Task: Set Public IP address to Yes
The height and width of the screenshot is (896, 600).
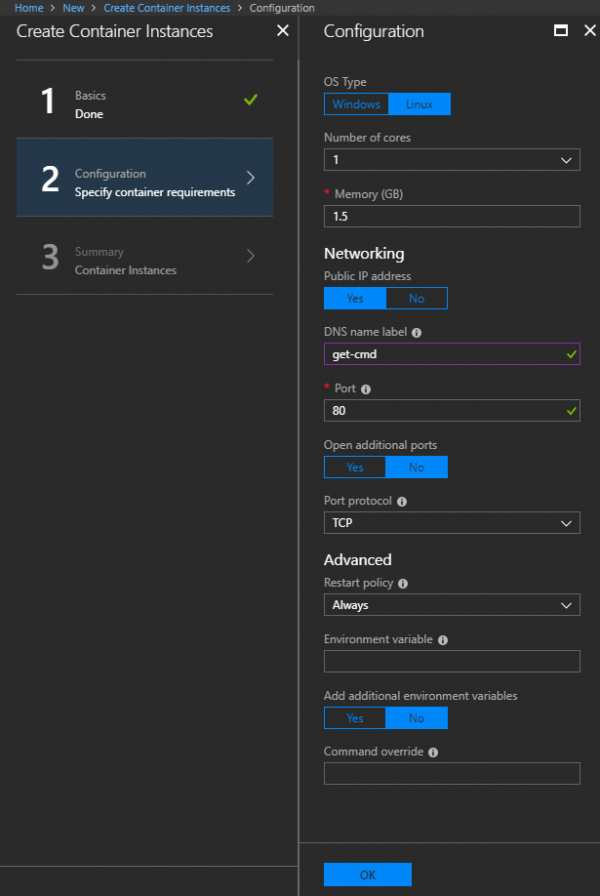Action: click(x=355, y=298)
